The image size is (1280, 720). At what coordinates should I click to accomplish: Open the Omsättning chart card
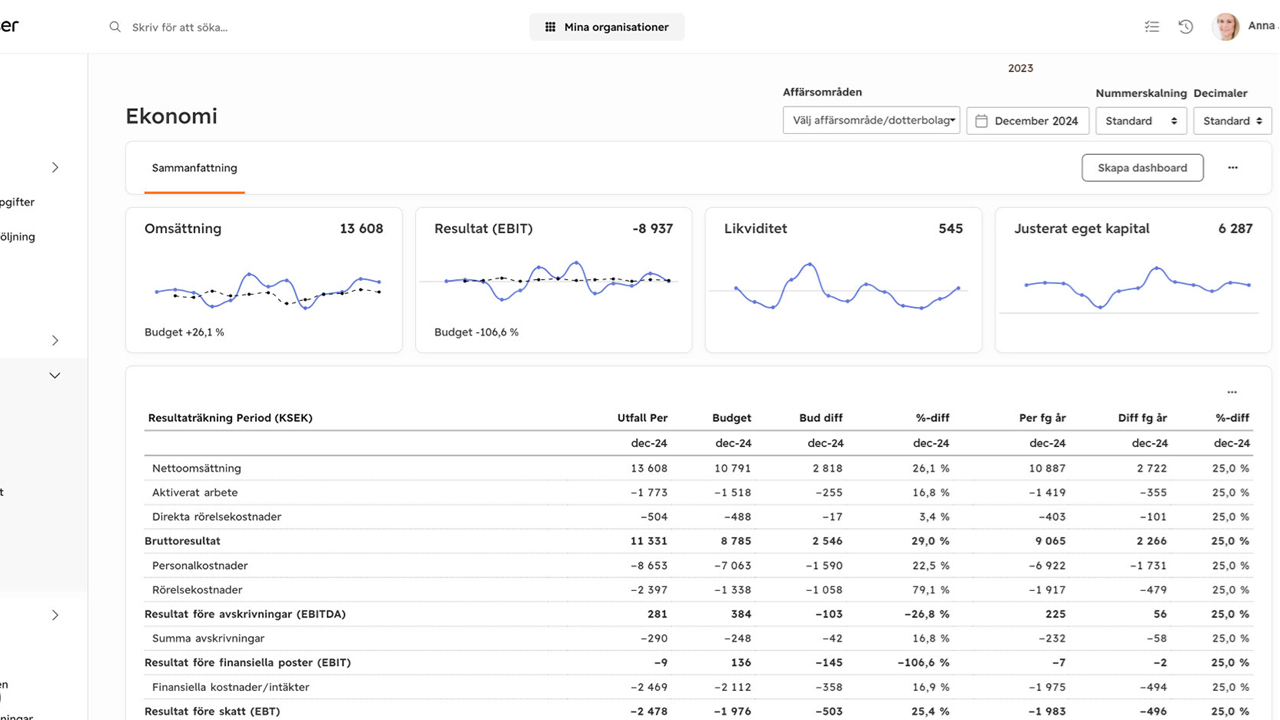click(264, 280)
